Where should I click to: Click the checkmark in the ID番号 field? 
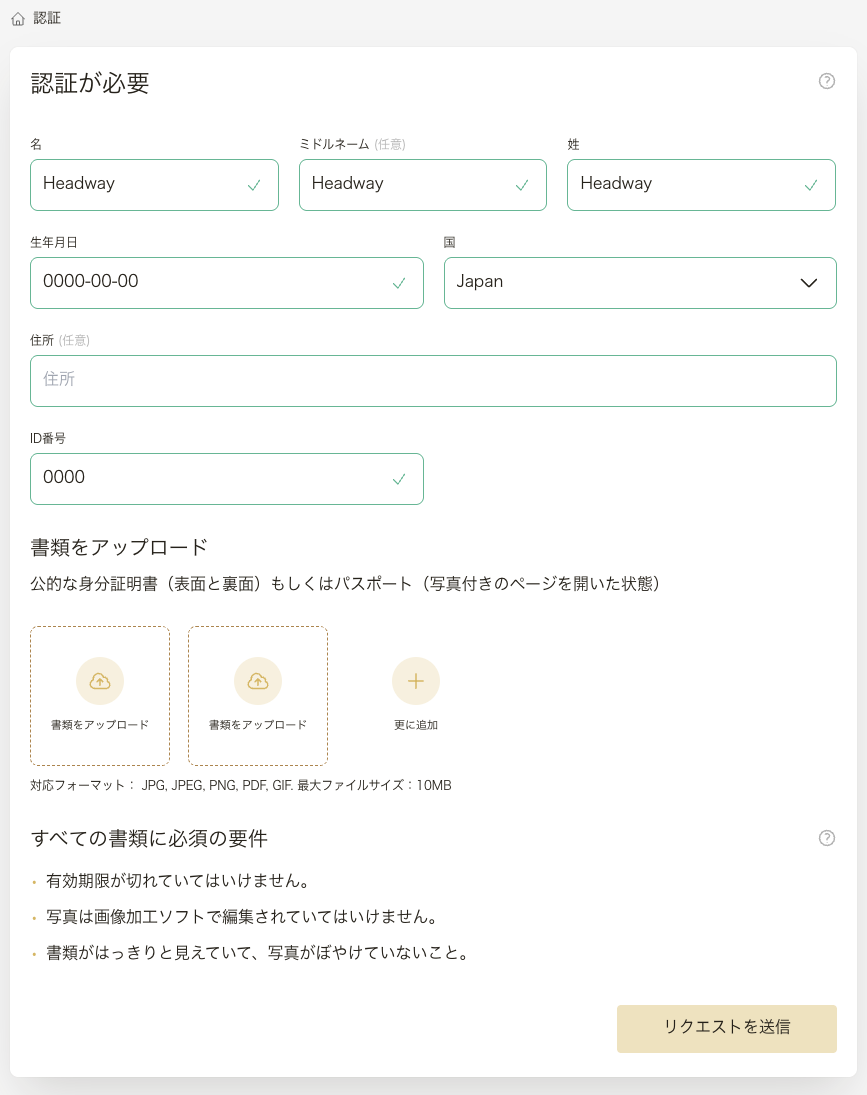399,479
